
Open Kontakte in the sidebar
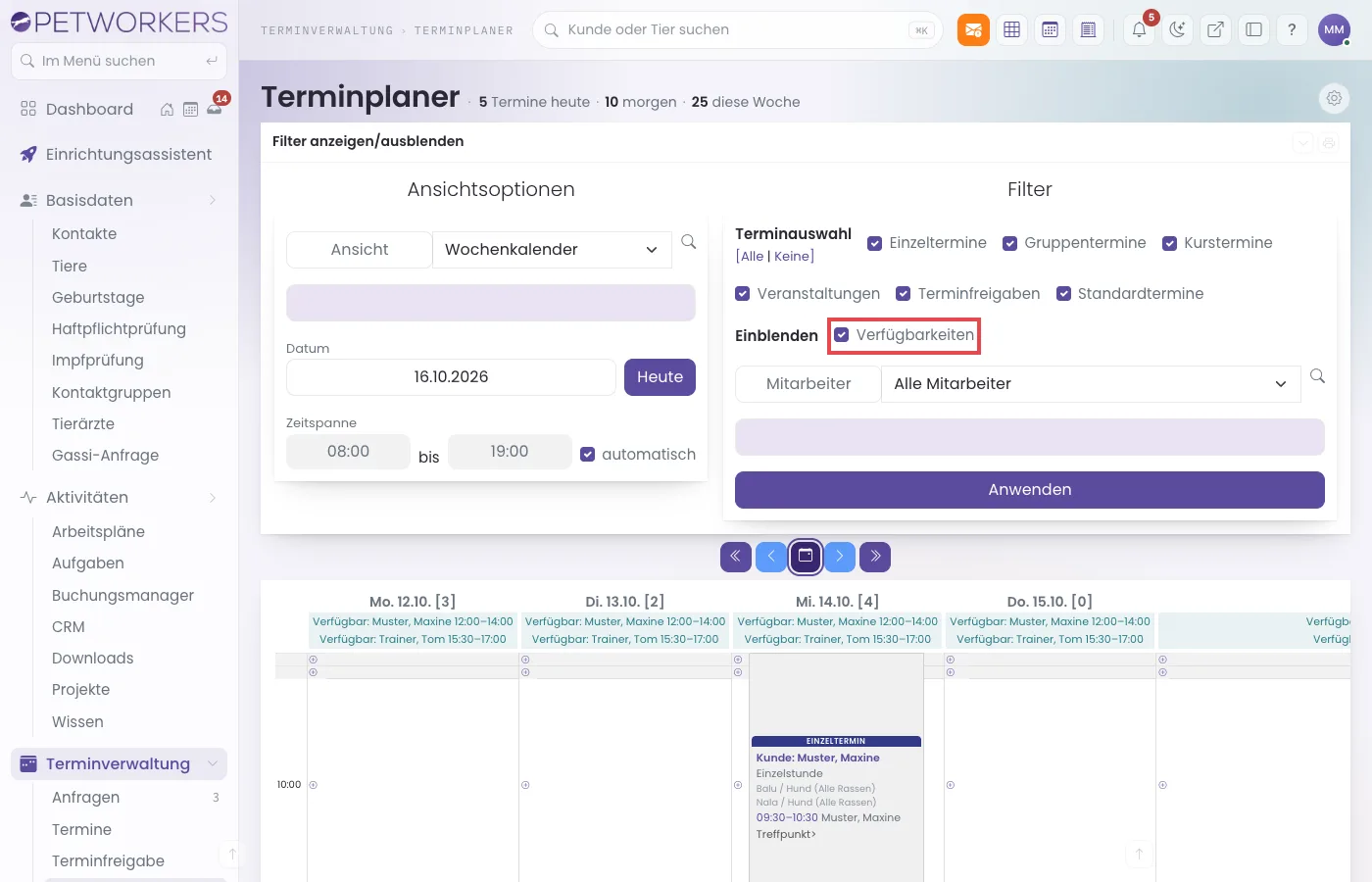[84, 234]
